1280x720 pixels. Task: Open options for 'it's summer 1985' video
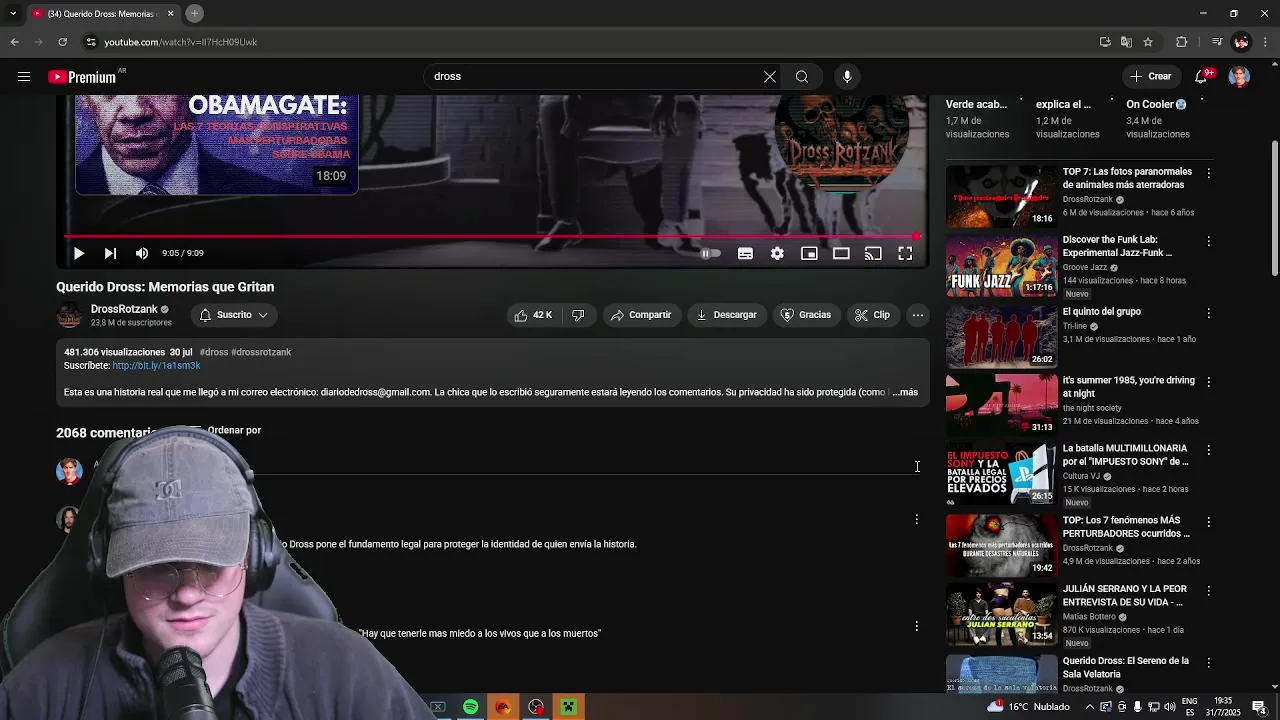(1208, 382)
